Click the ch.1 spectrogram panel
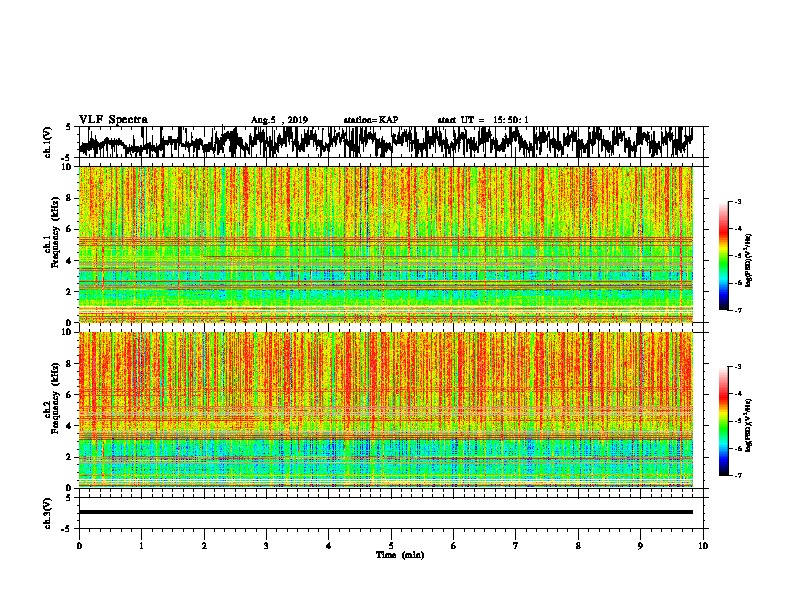Screen dimensions: 792x612 (386, 244)
